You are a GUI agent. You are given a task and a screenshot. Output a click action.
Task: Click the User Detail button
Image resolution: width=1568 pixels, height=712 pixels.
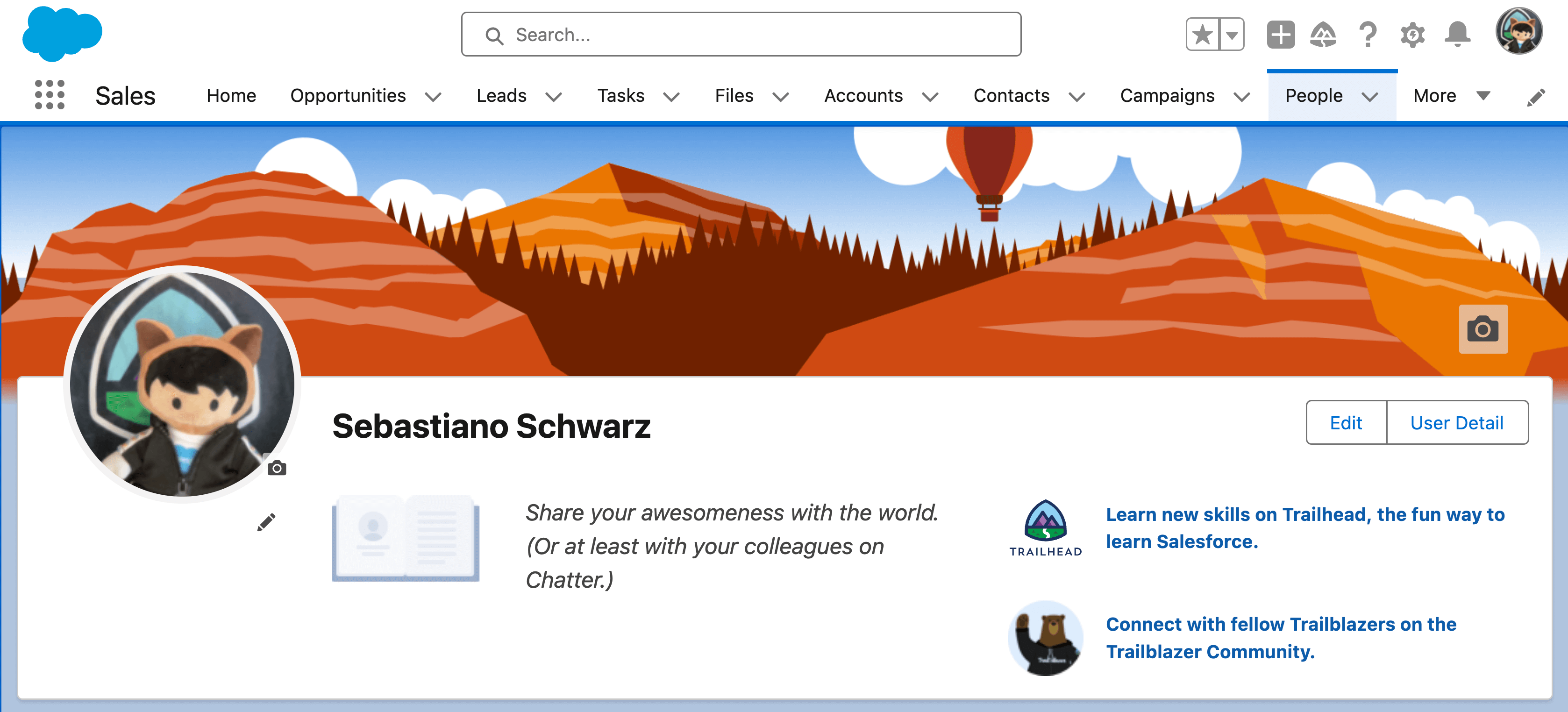coord(1457,422)
